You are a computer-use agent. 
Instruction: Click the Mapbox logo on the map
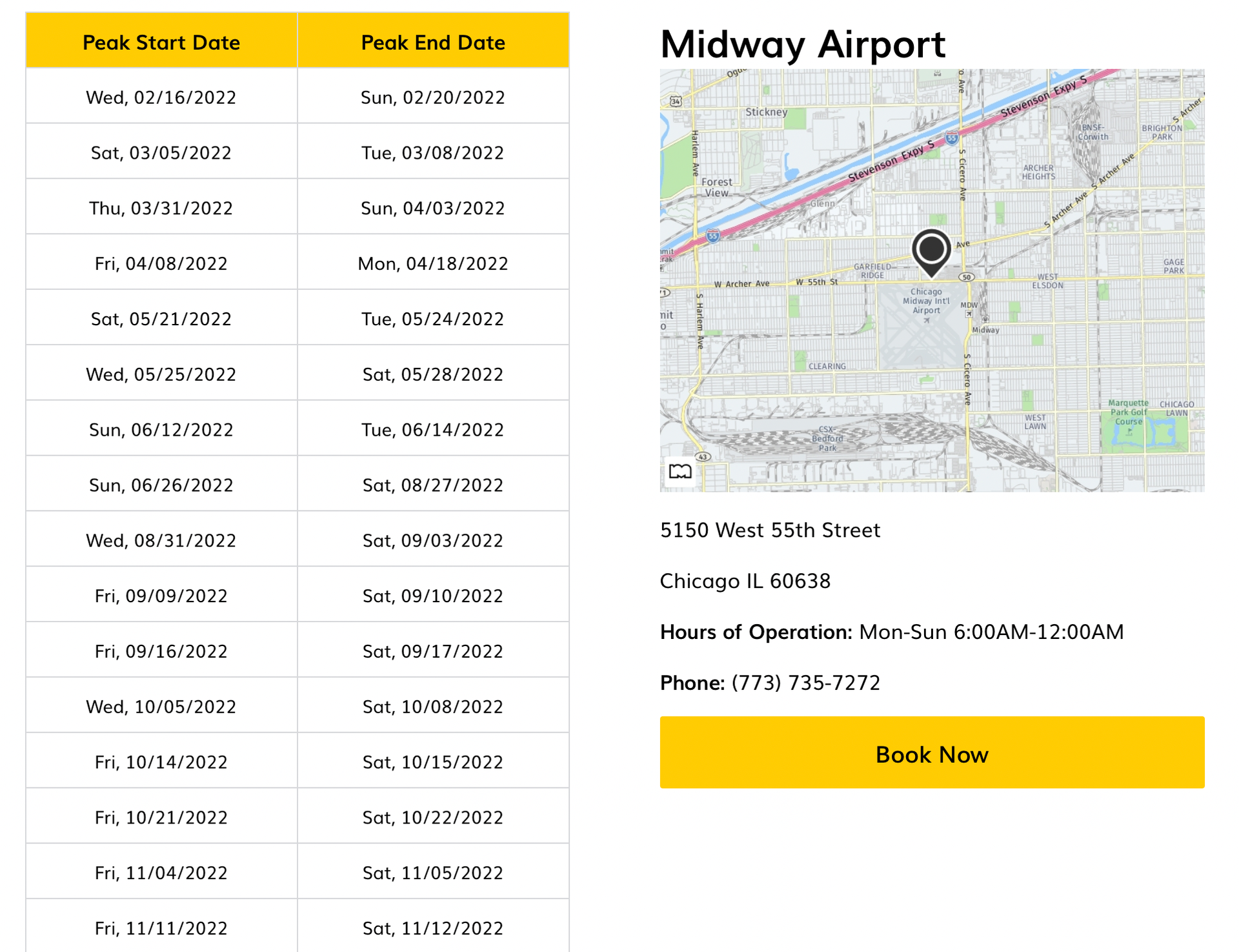point(680,472)
